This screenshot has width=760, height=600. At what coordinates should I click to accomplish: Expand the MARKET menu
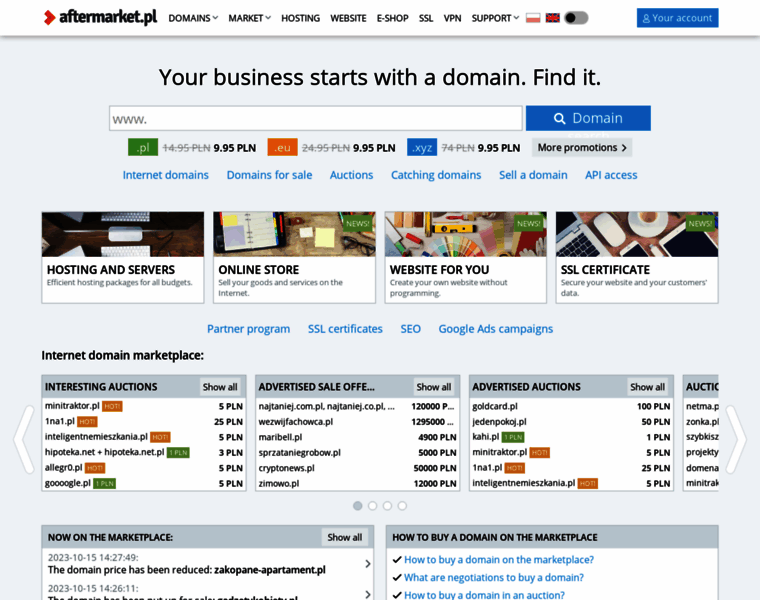249,18
